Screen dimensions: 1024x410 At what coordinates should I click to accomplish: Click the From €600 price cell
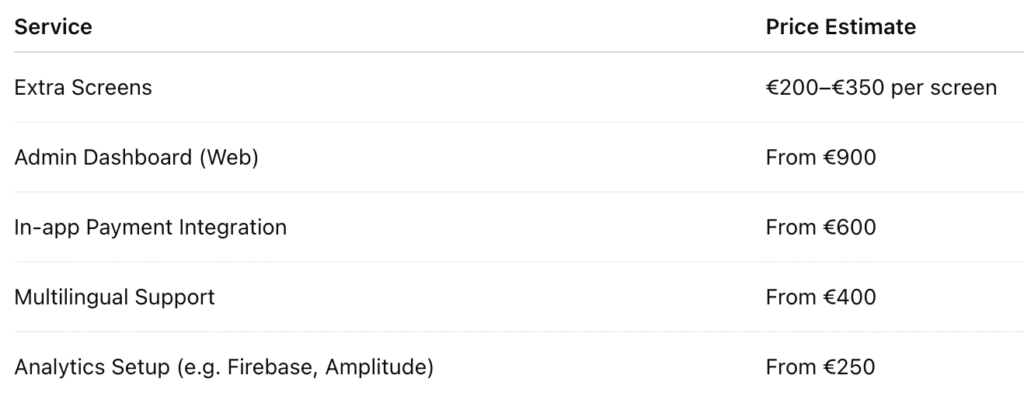point(820,227)
